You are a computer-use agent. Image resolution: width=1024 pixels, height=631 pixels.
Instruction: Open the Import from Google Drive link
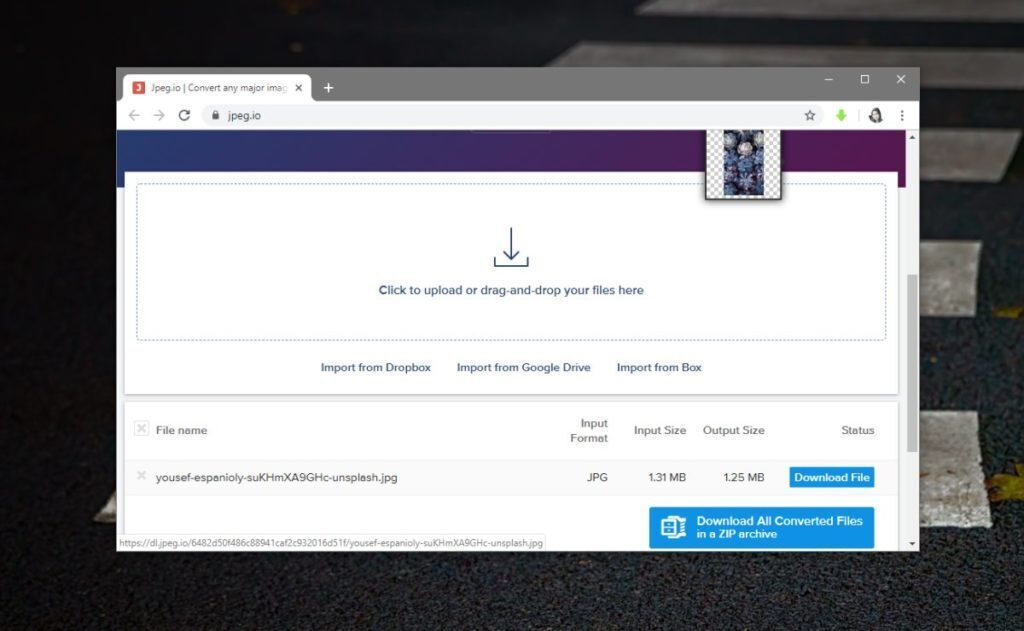tap(523, 367)
